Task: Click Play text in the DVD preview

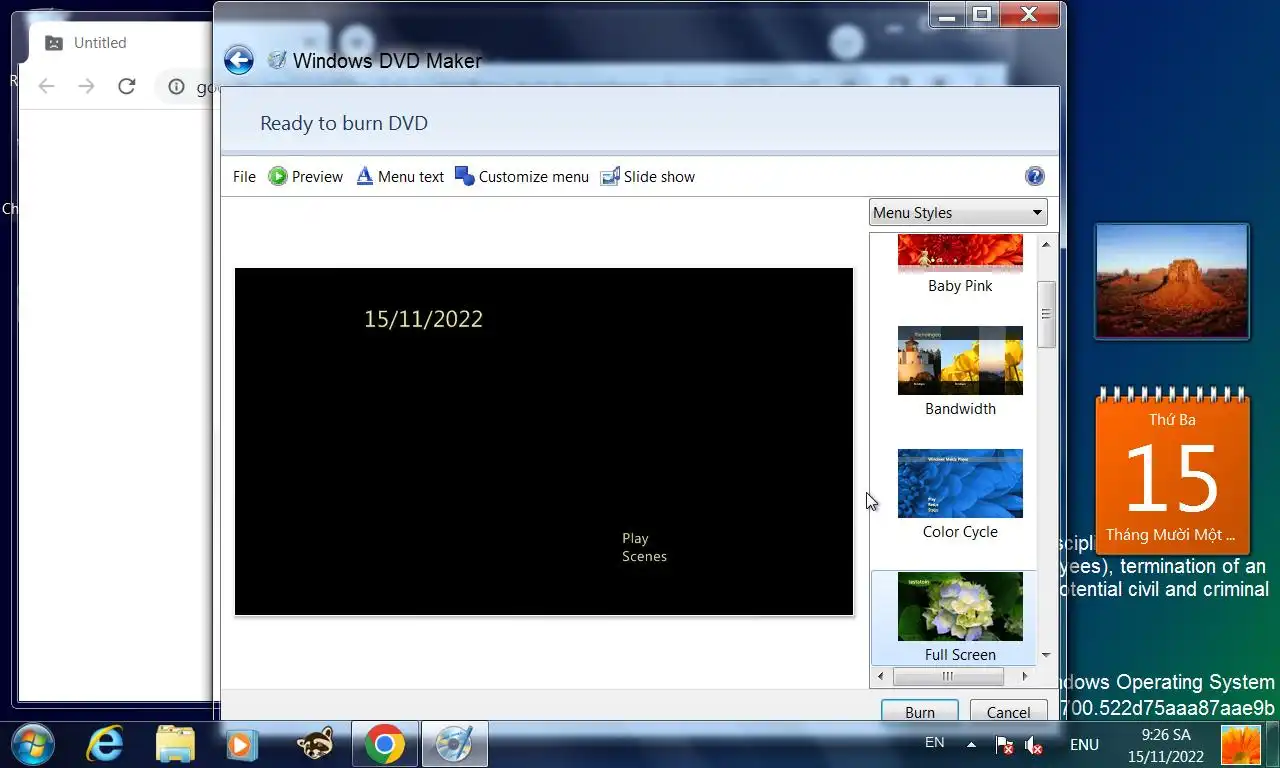Action: (635, 538)
